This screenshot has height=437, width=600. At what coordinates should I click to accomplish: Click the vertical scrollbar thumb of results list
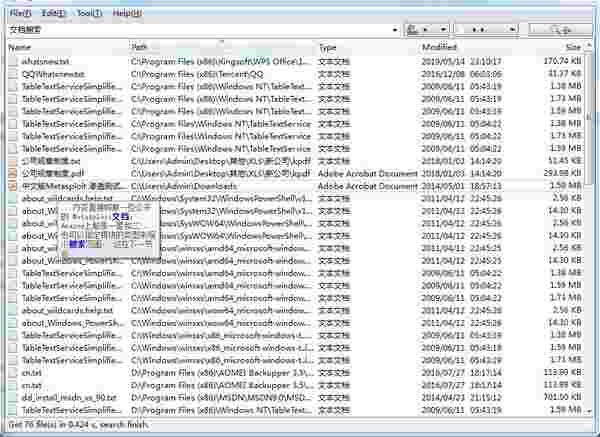(589, 117)
